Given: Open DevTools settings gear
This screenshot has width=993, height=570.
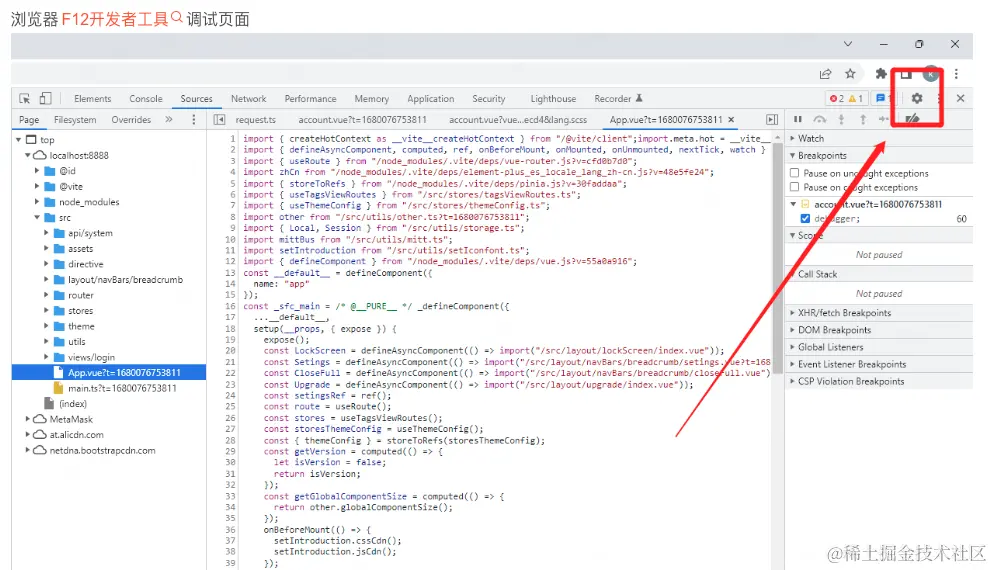Looking at the screenshot, I should click(916, 98).
